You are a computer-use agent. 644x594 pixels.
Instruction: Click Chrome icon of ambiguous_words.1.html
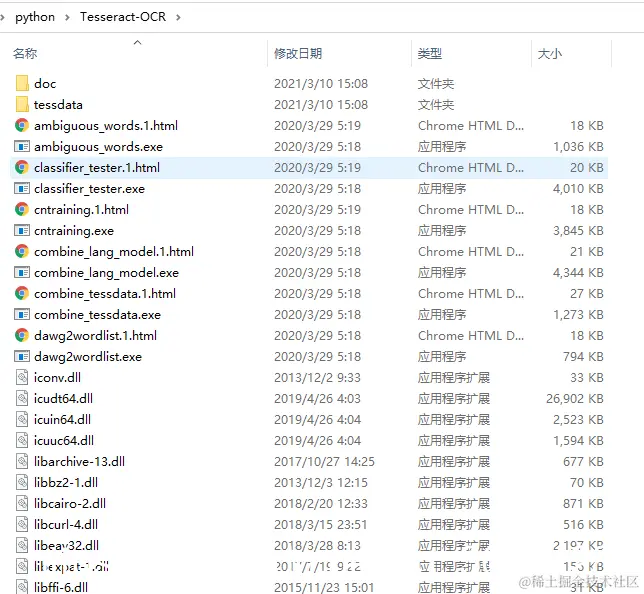[22, 125]
